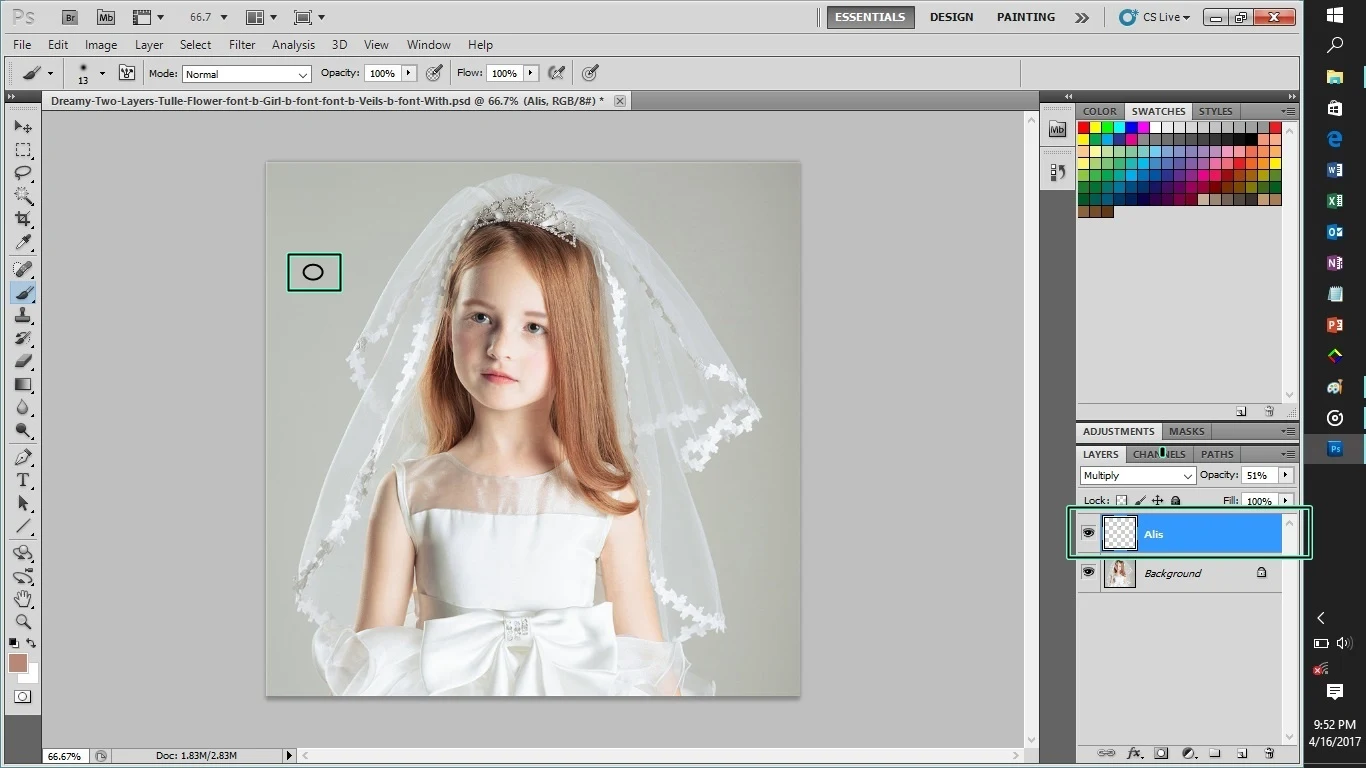
Task: Launch Mini Bridge from the top bar
Action: (x=105, y=17)
